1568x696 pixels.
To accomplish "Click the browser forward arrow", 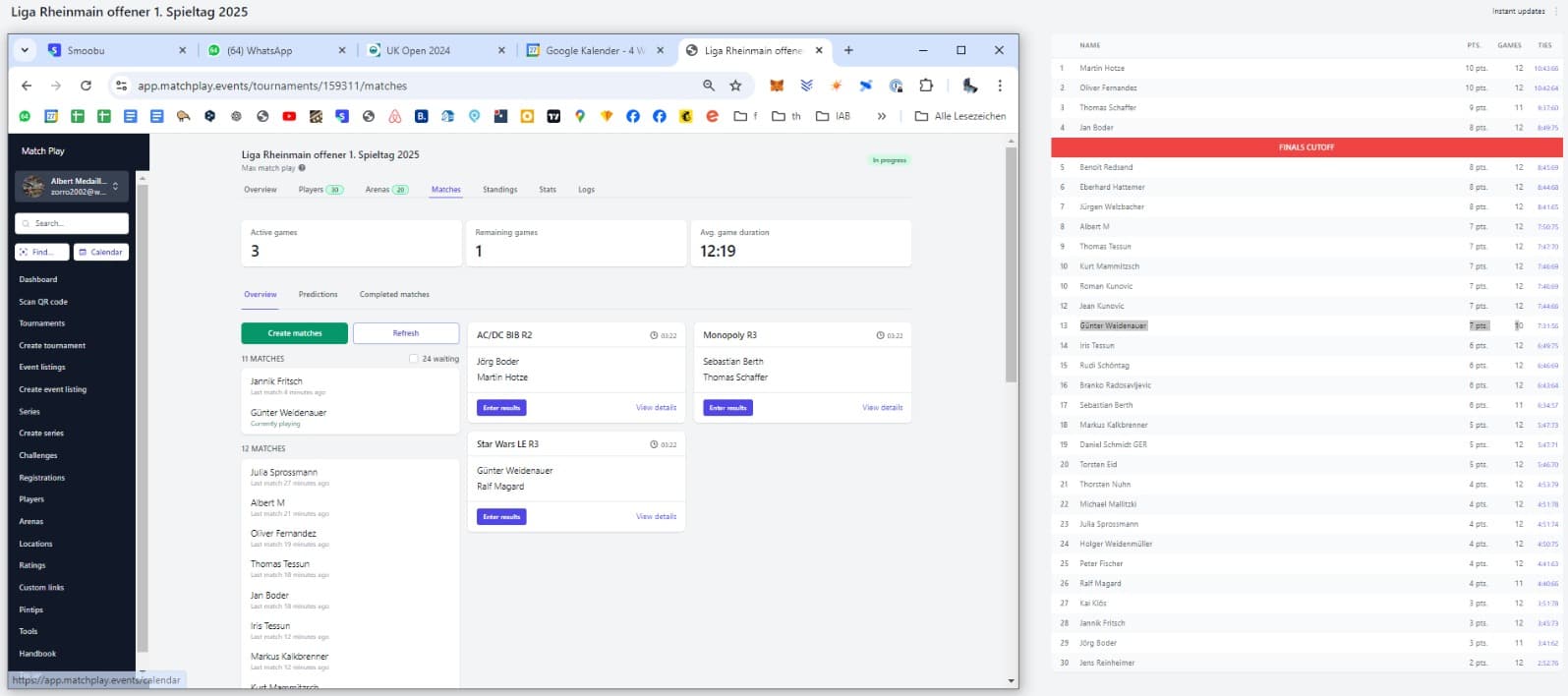I will click(56, 86).
